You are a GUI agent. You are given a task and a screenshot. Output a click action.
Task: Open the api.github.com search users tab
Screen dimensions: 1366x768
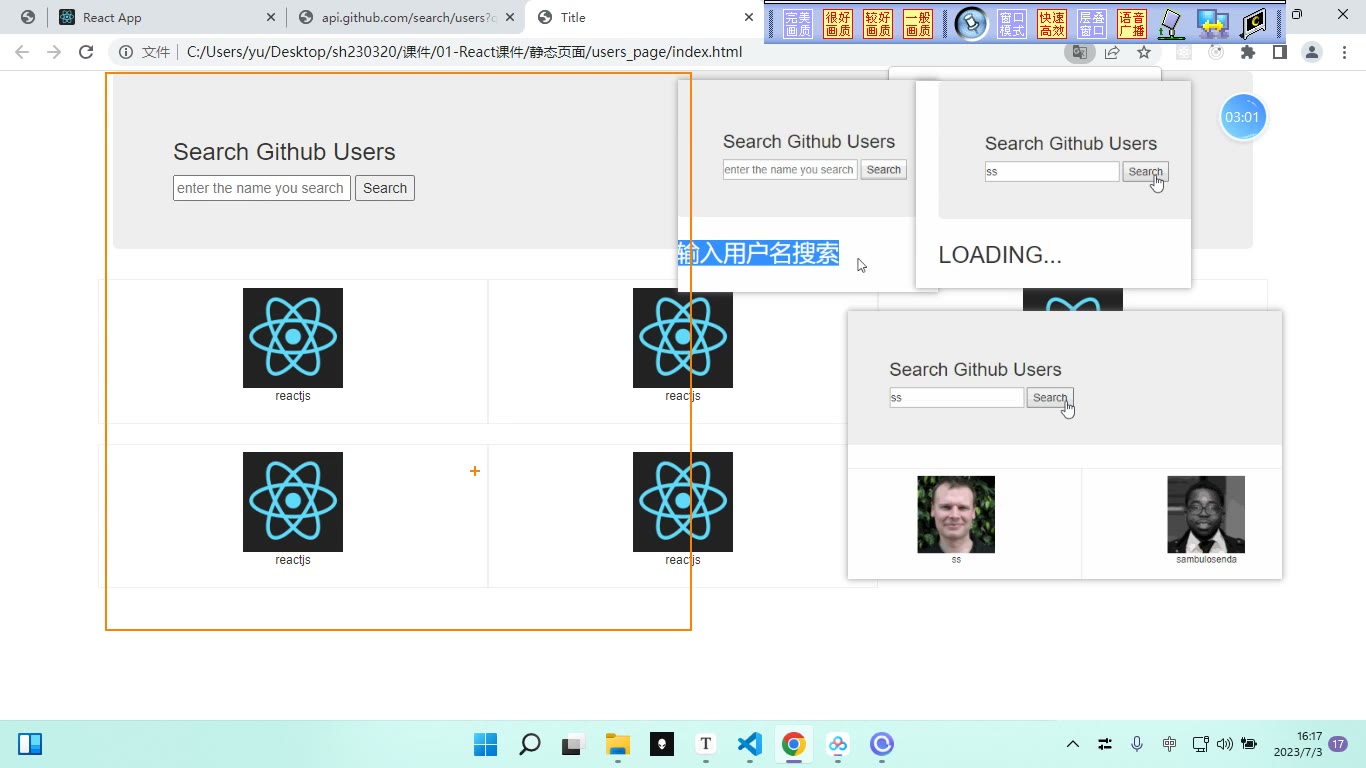(x=407, y=17)
